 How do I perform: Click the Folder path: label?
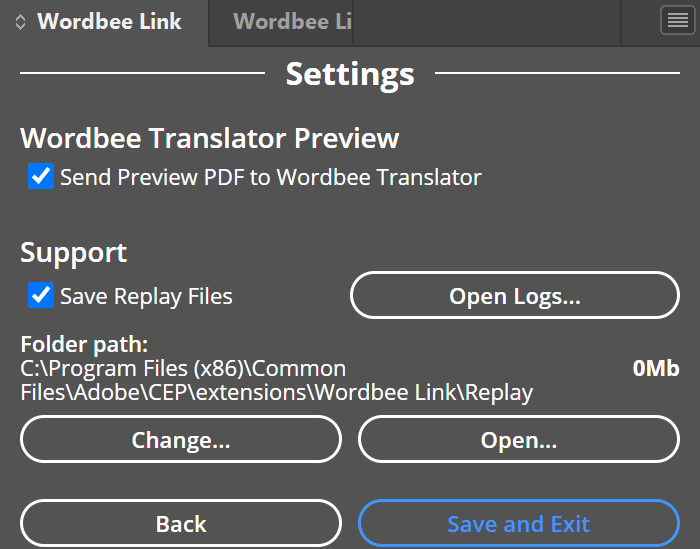coord(84,345)
